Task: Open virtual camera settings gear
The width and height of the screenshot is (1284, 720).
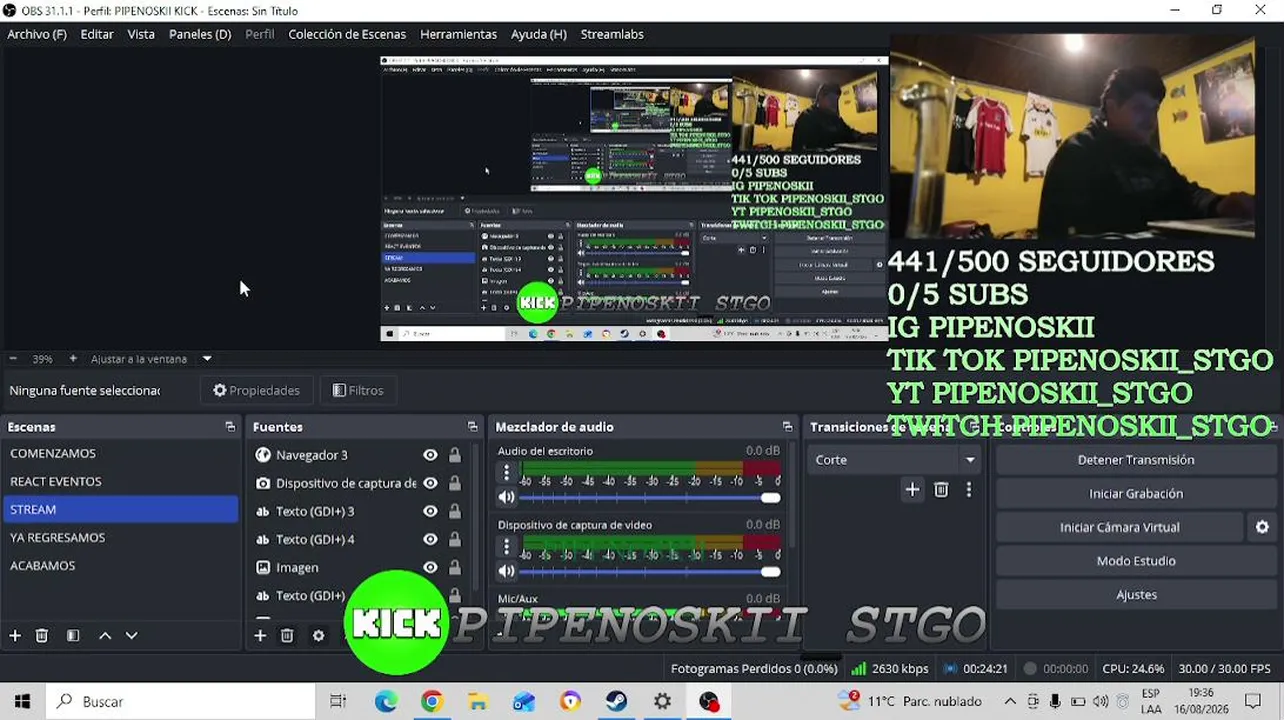Action: click(1262, 527)
